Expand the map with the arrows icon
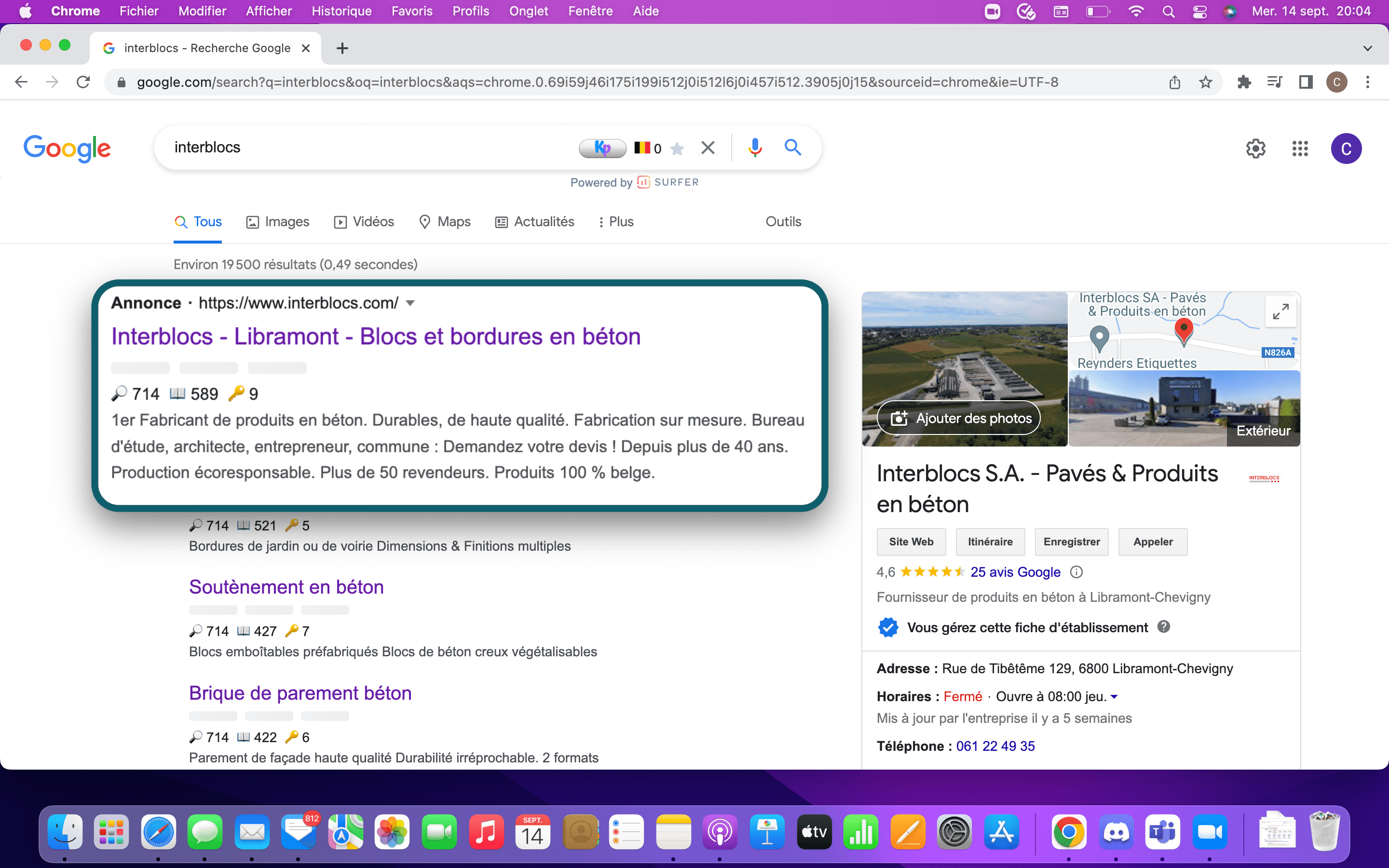 1280,312
